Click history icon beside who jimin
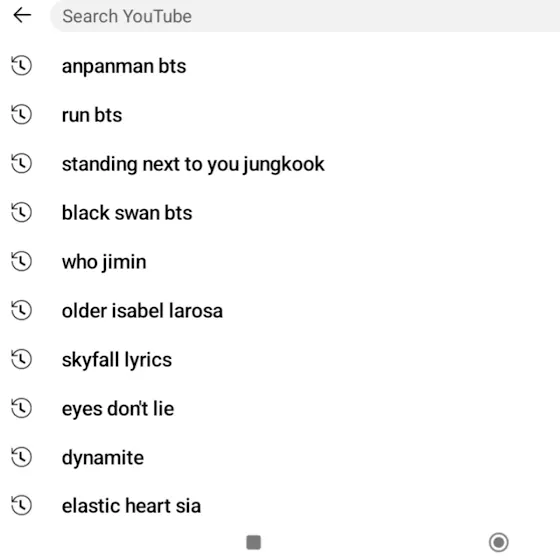This screenshot has width=560, height=560. pos(21,261)
